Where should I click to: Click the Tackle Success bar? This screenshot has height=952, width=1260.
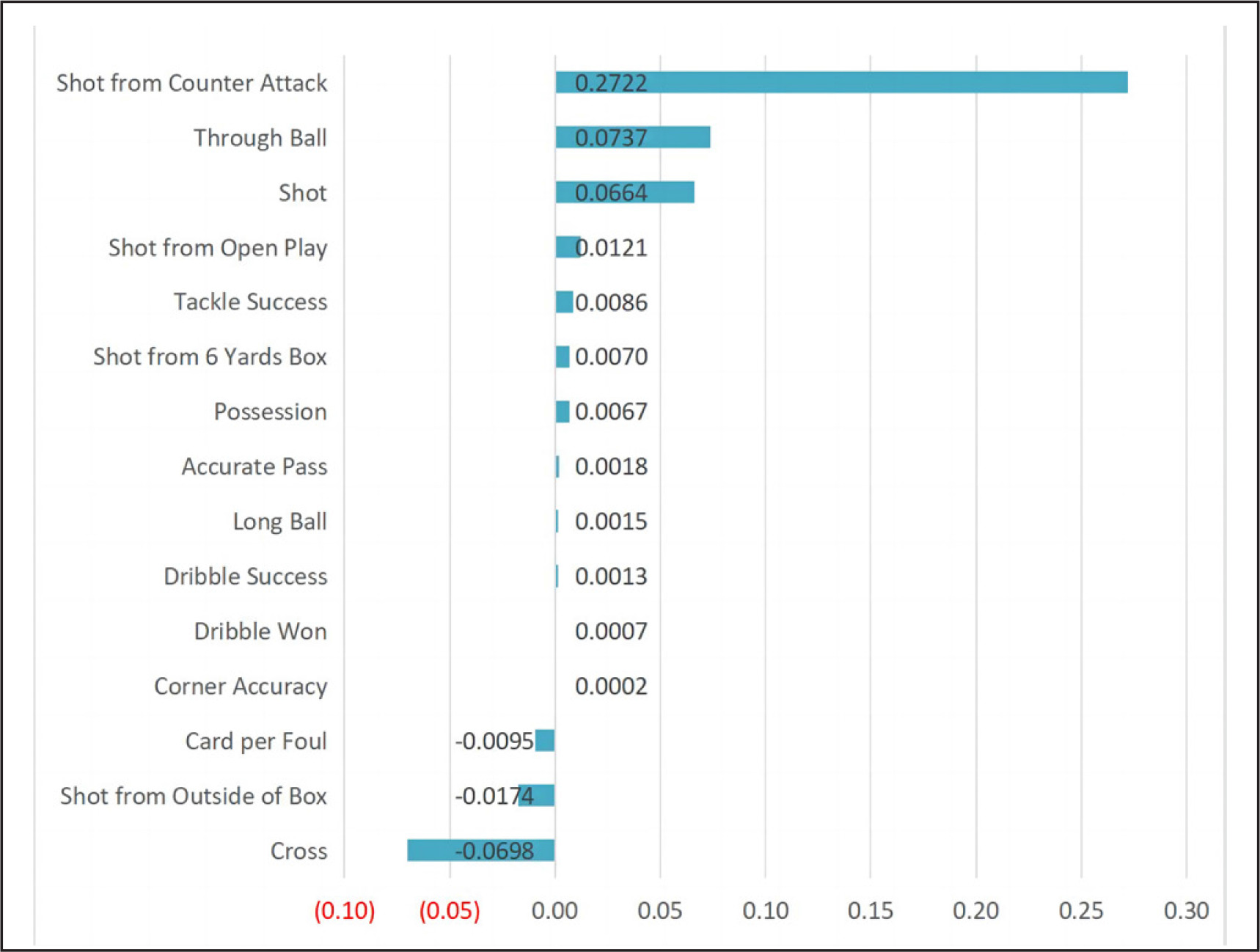point(564,301)
